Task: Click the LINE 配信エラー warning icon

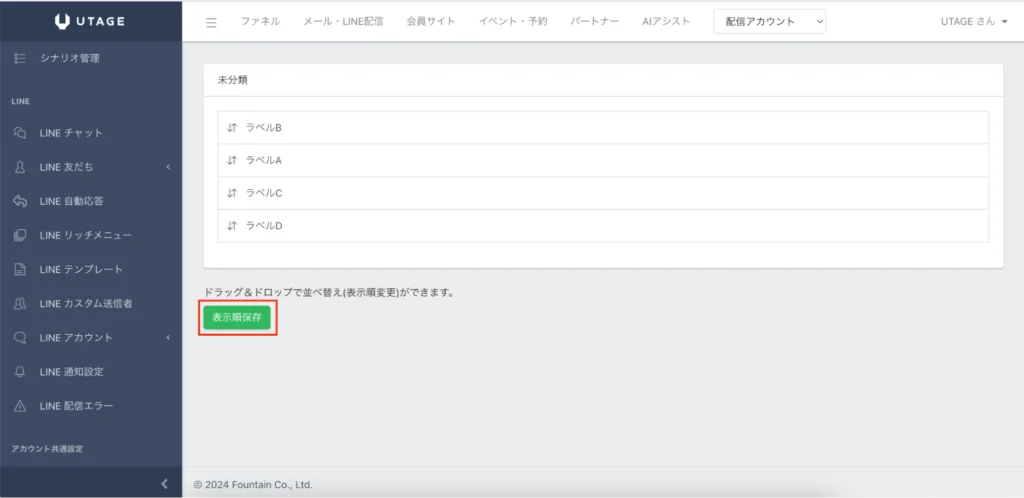Action: pos(20,406)
